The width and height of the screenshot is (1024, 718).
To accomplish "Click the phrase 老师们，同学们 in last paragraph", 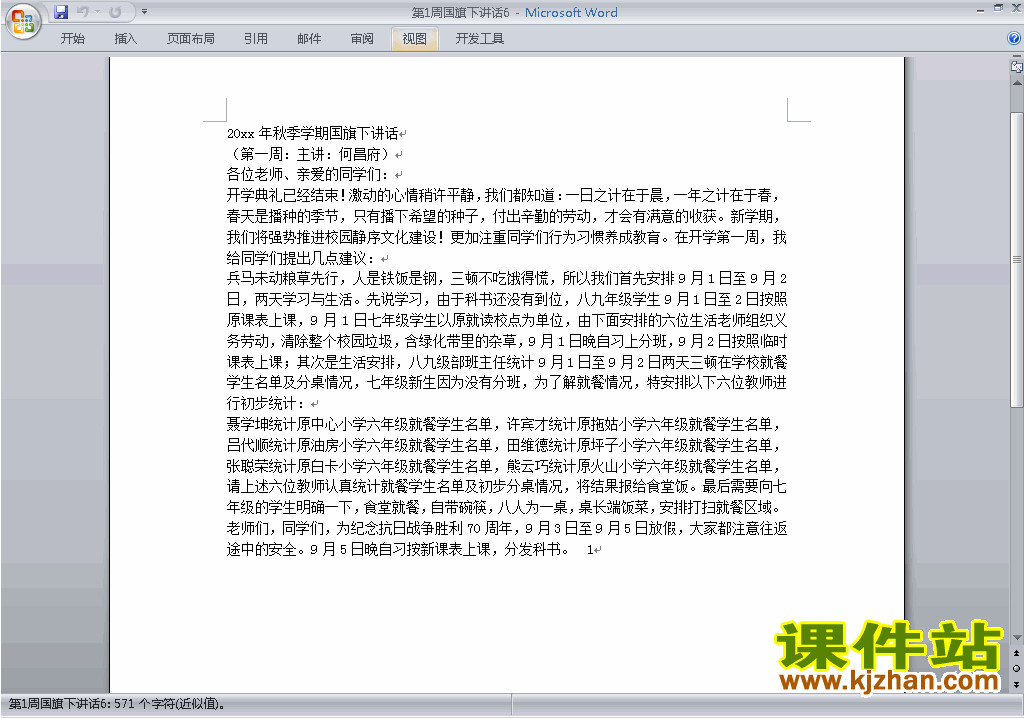I will [275, 529].
